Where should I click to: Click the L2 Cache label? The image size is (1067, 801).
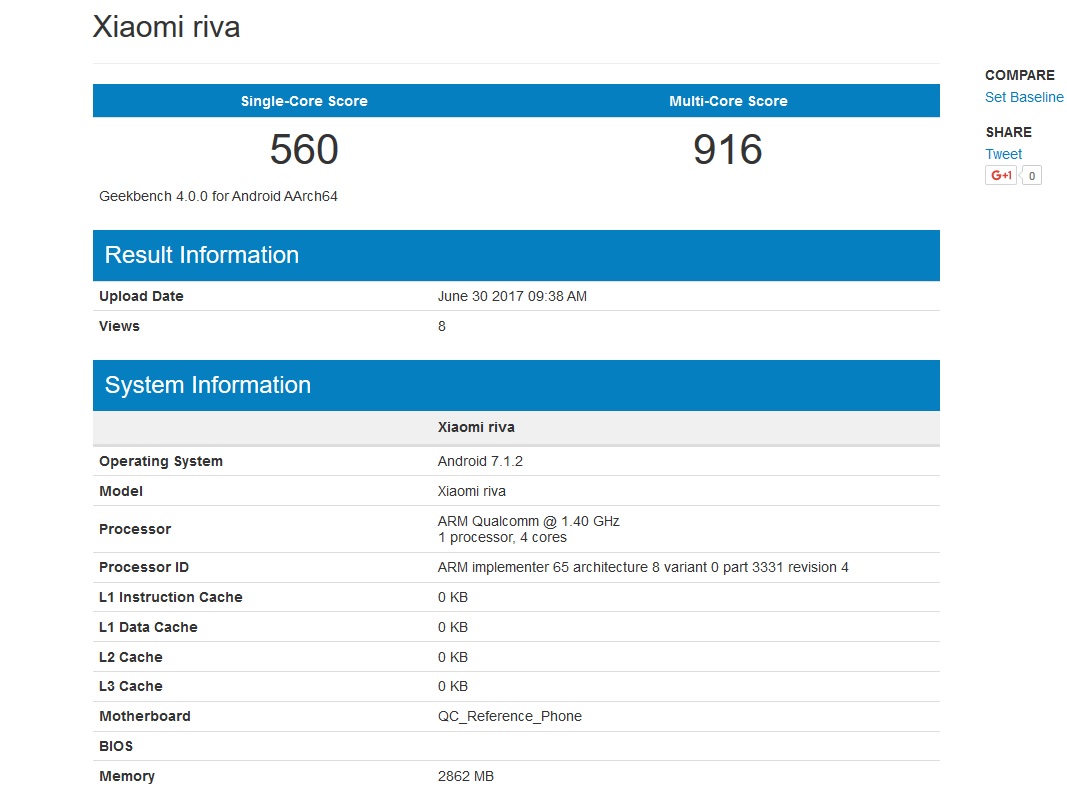[x=131, y=657]
